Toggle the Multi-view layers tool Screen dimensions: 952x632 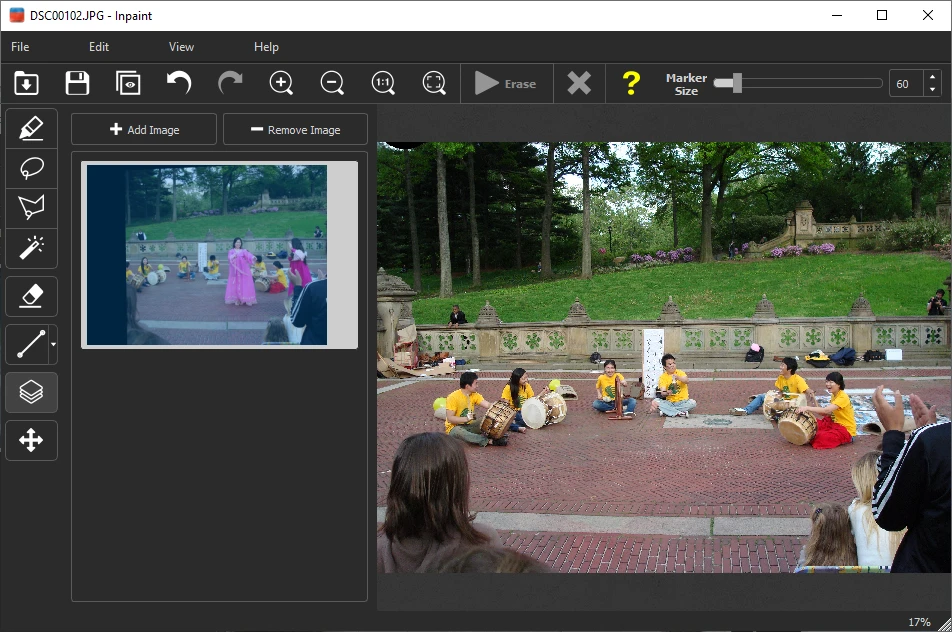click(x=31, y=392)
